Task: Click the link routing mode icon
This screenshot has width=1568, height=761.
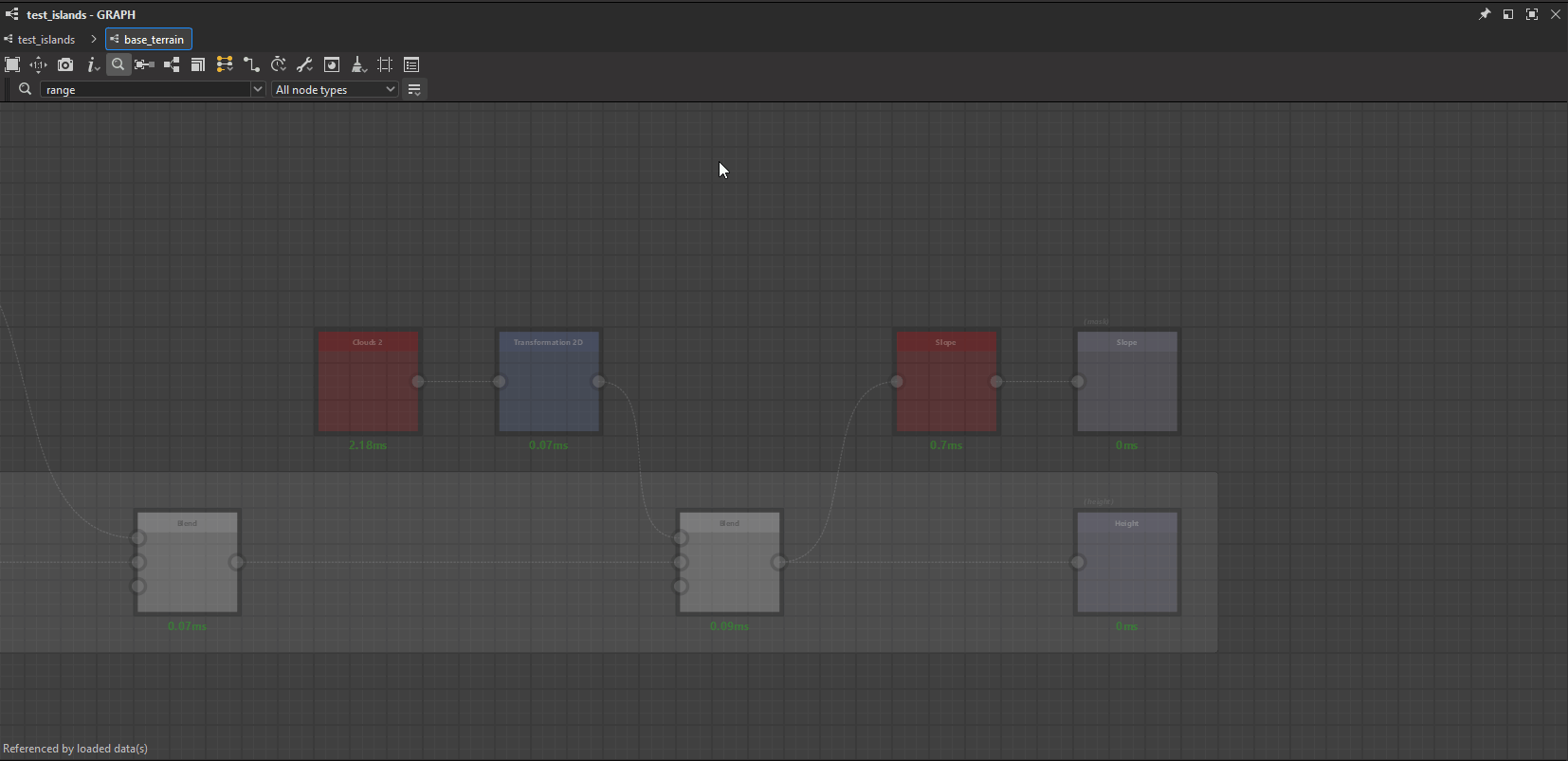Action: [x=251, y=64]
